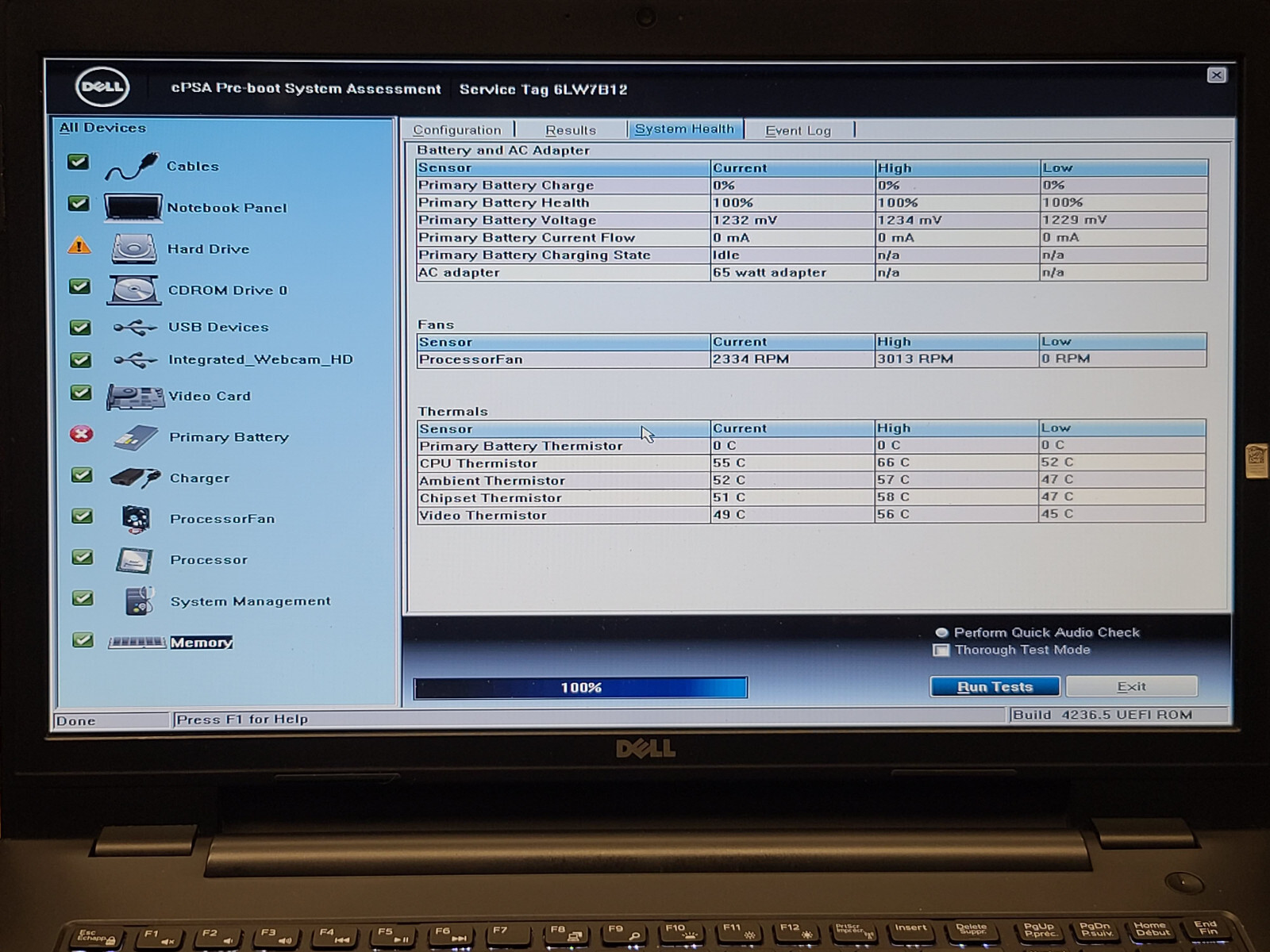Click the Press F1 for Help status text

coord(241,720)
